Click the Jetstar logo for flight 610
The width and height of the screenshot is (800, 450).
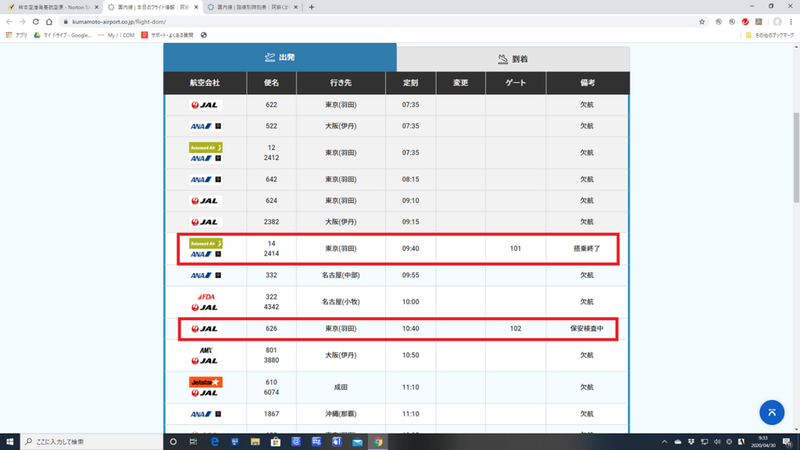pos(206,382)
